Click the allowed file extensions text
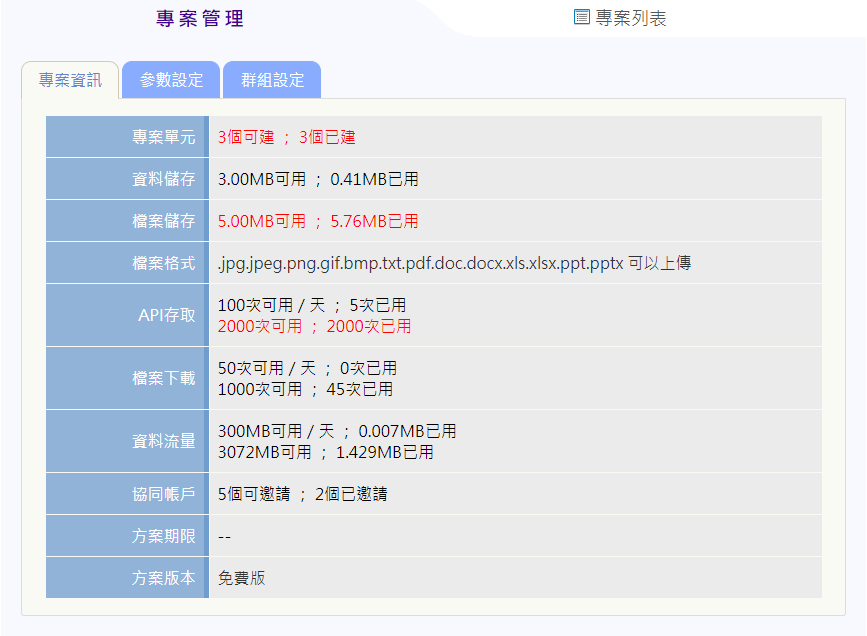This screenshot has width=867, height=636. (454, 263)
